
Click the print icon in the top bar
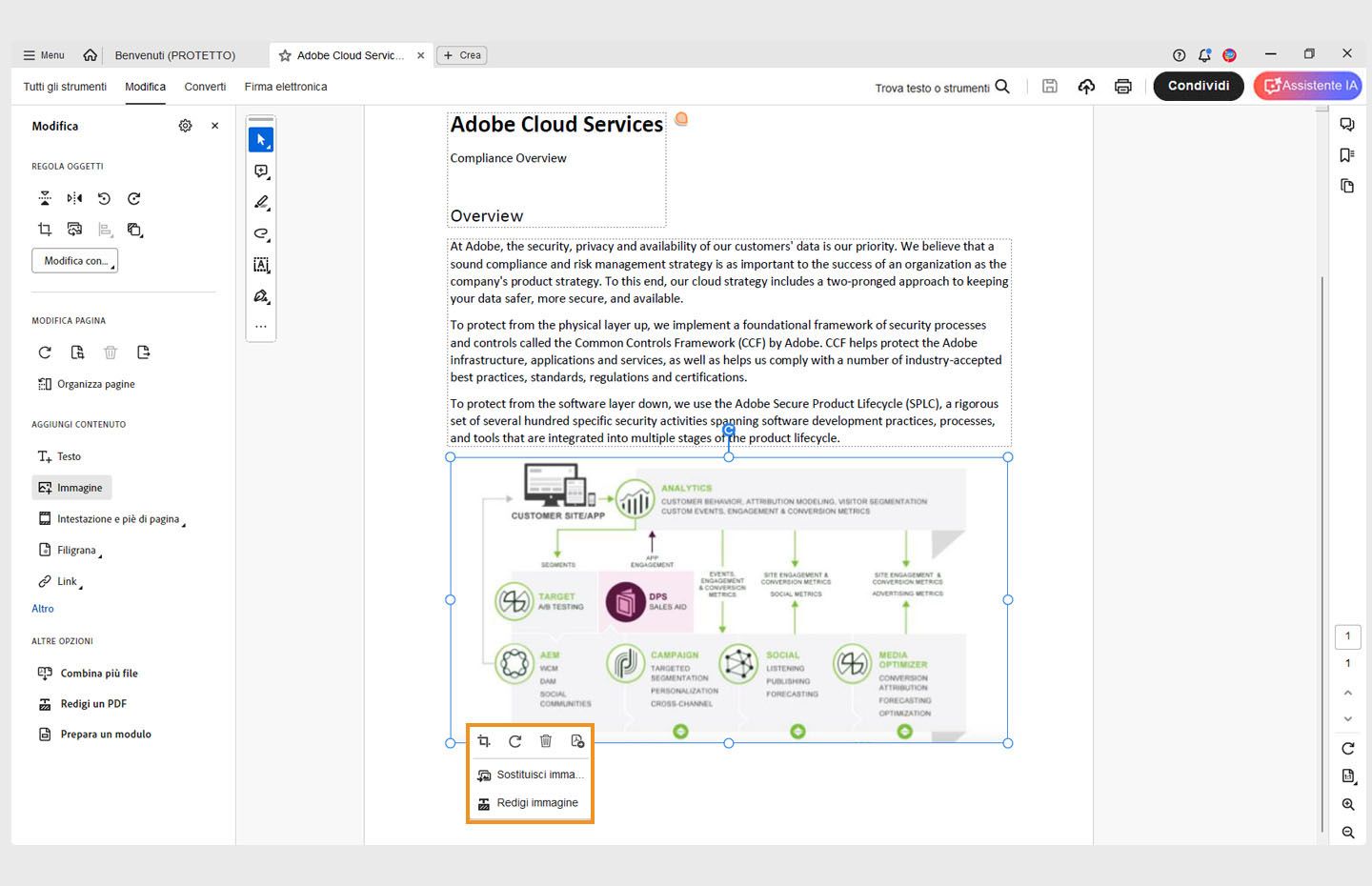(x=1123, y=86)
